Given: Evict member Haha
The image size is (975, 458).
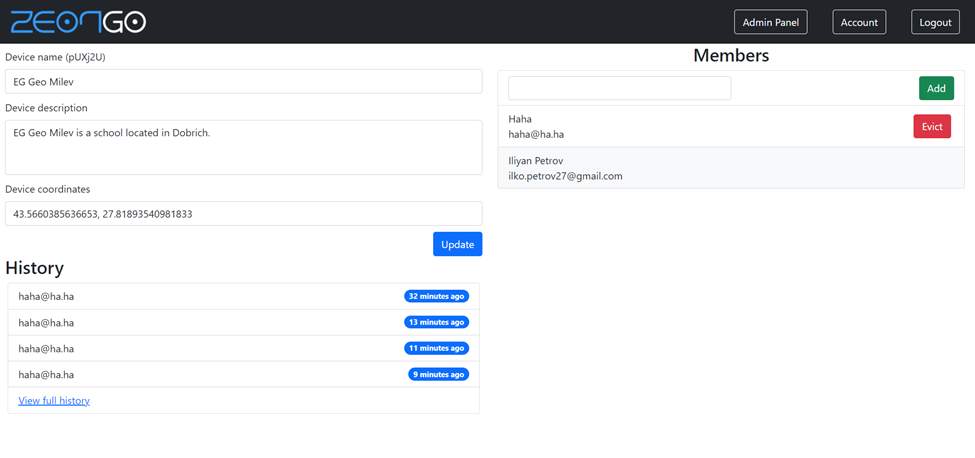Looking at the screenshot, I should click(932, 126).
